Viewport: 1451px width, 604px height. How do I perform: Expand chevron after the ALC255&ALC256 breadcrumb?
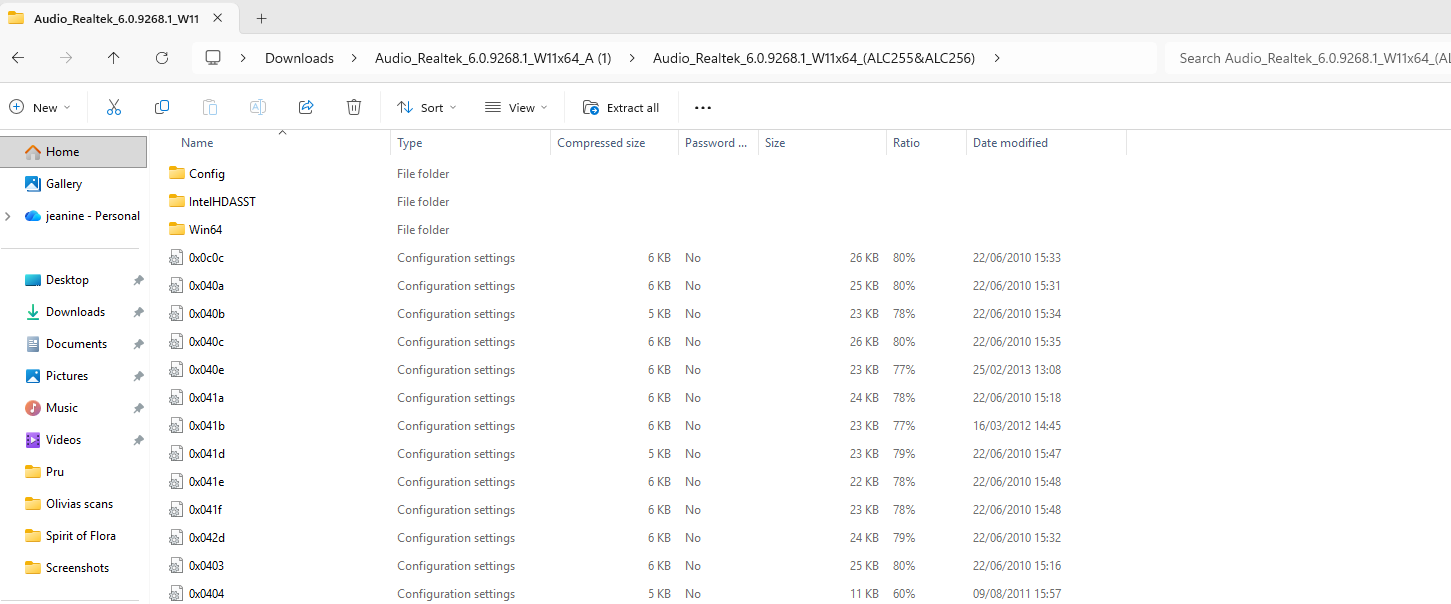pos(997,58)
